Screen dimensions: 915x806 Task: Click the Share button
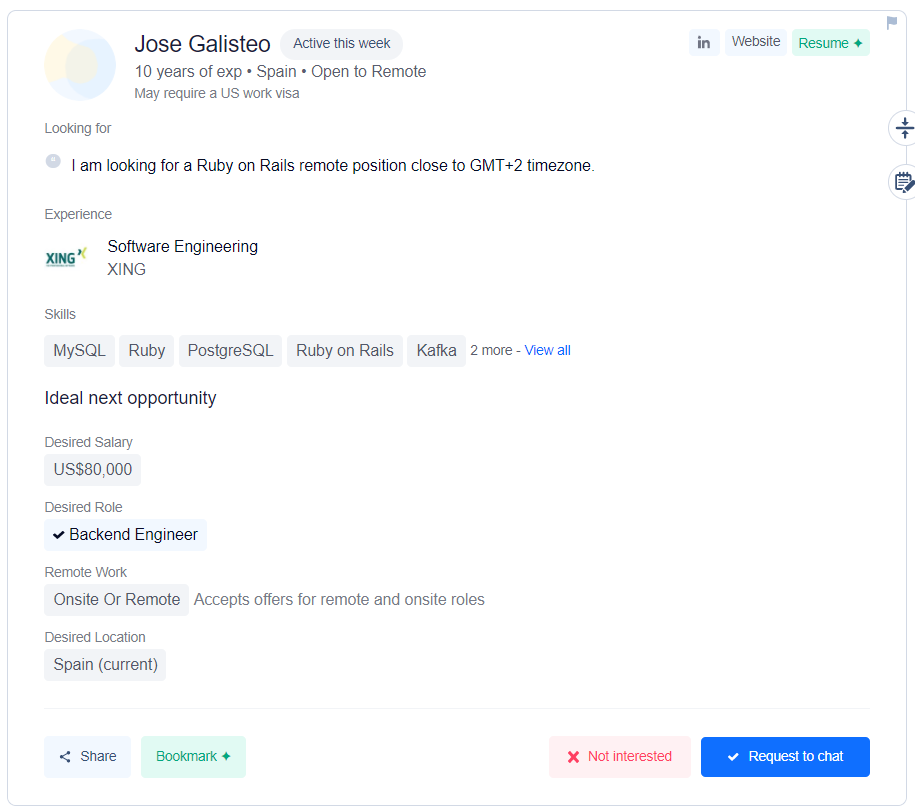tap(87, 757)
